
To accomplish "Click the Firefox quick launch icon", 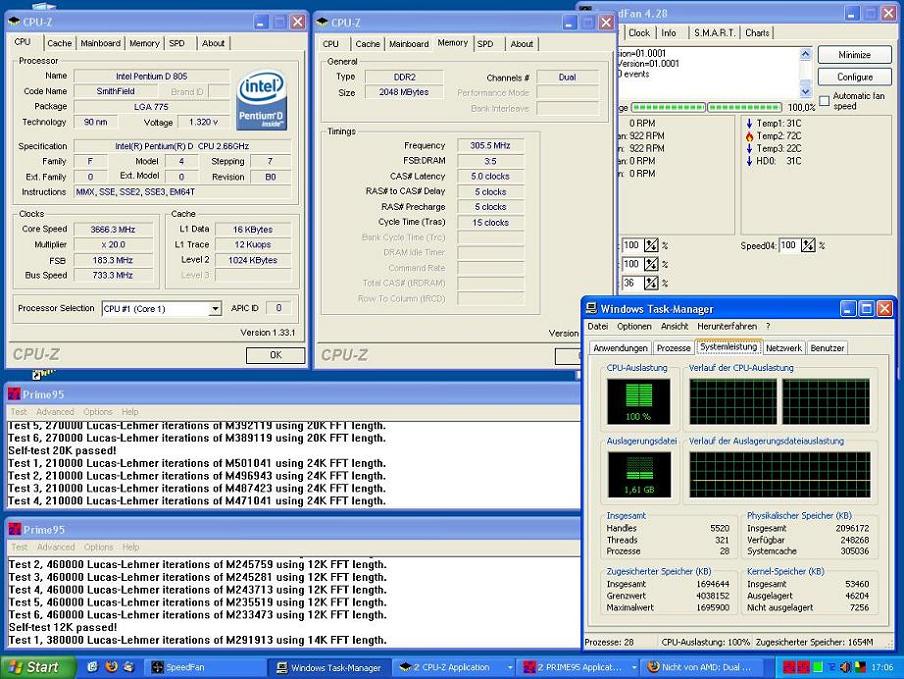I will (111, 666).
